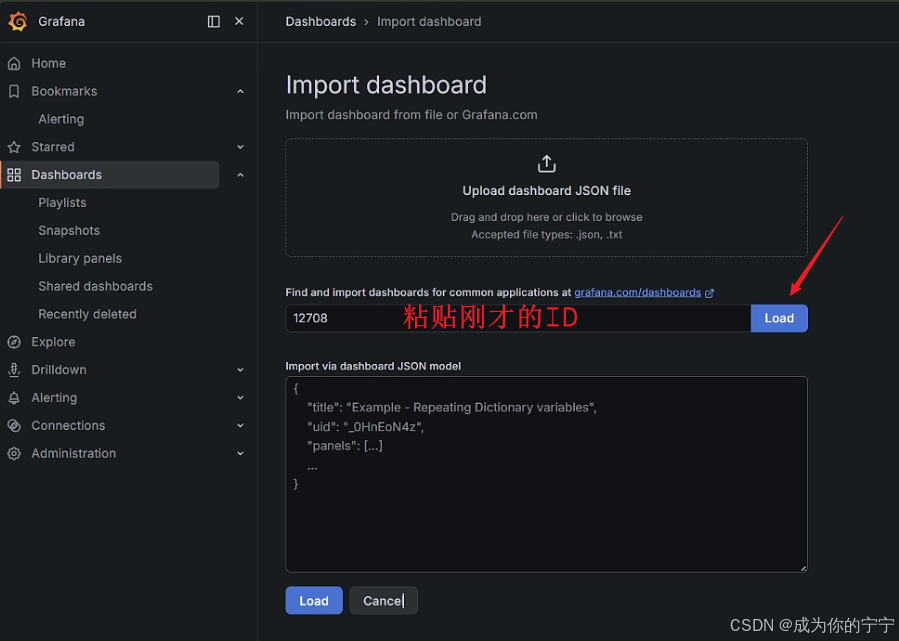The width and height of the screenshot is (899, 641).
Task: Open Home in the sidebar
Action: 49,63
